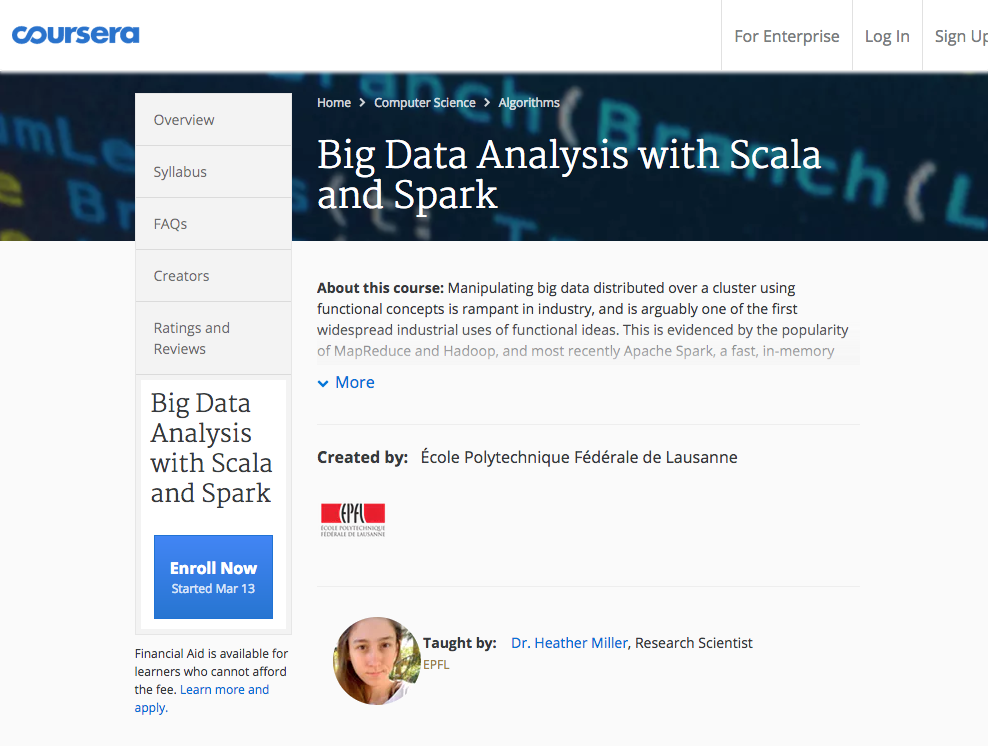The height and width of the screenshot is (746, 988).
Task: Jump to the FAQs section
Action: coord(170,224)
